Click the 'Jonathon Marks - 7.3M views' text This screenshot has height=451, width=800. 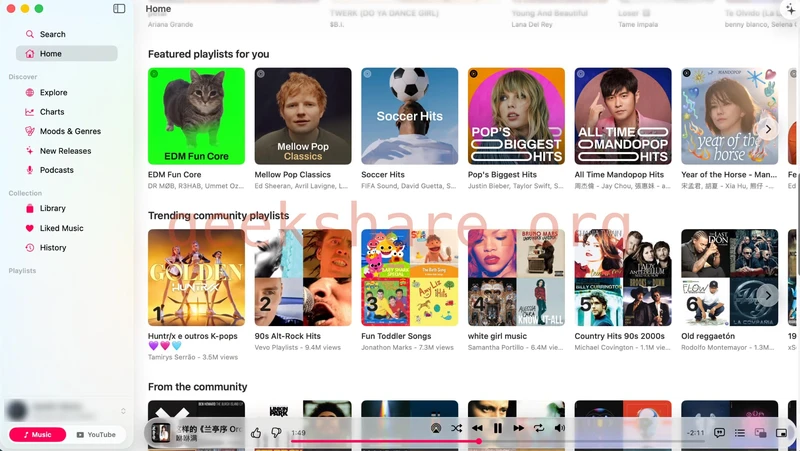point(407,347)
